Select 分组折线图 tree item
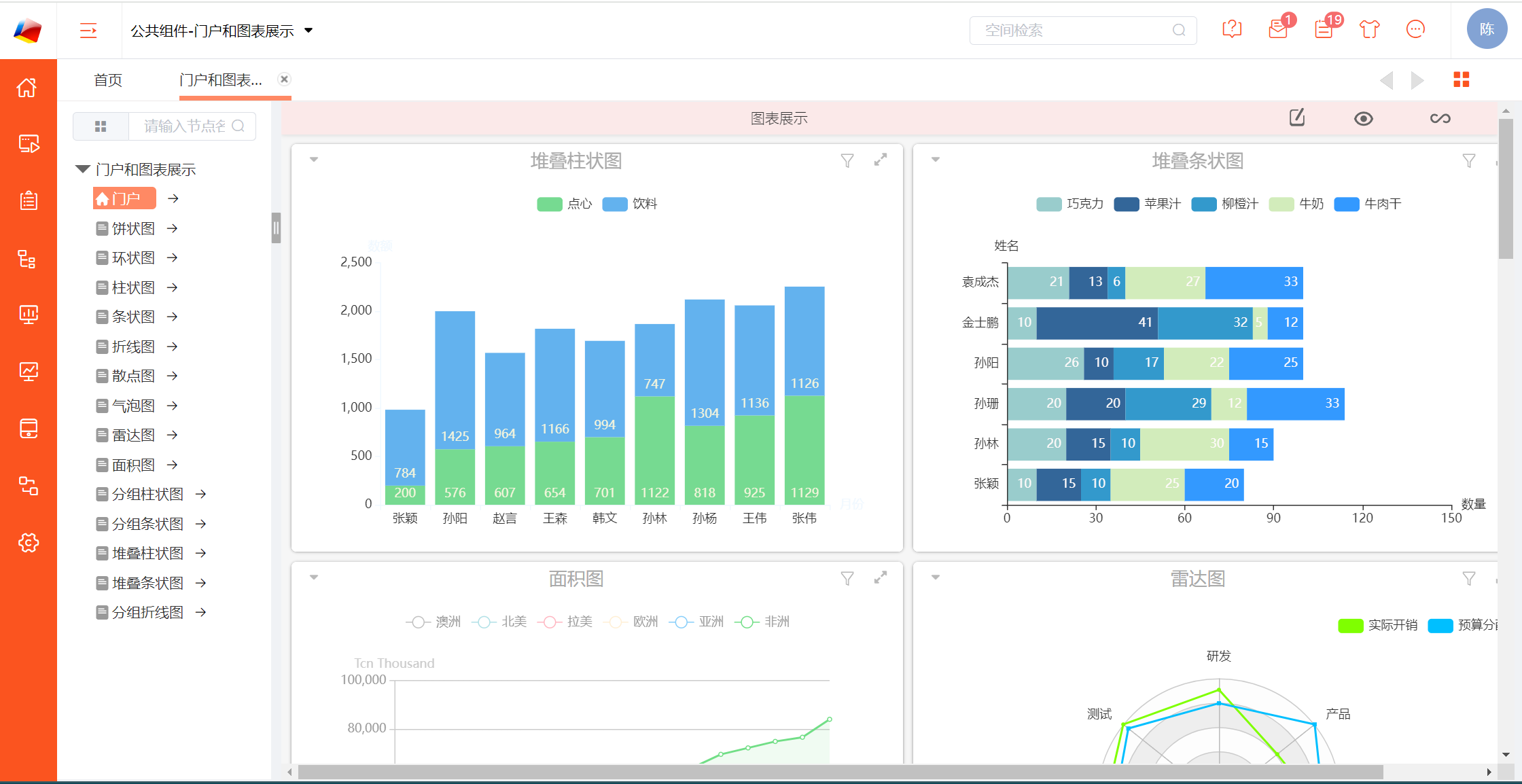 tap(140, 612)
